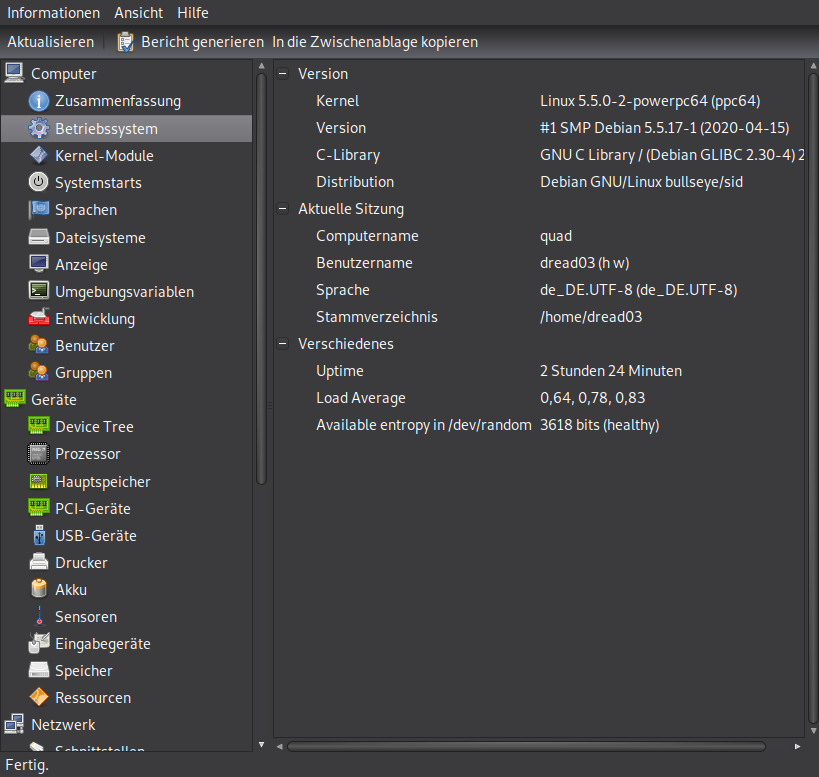Open the Hilfe menu

coord(193,13)
